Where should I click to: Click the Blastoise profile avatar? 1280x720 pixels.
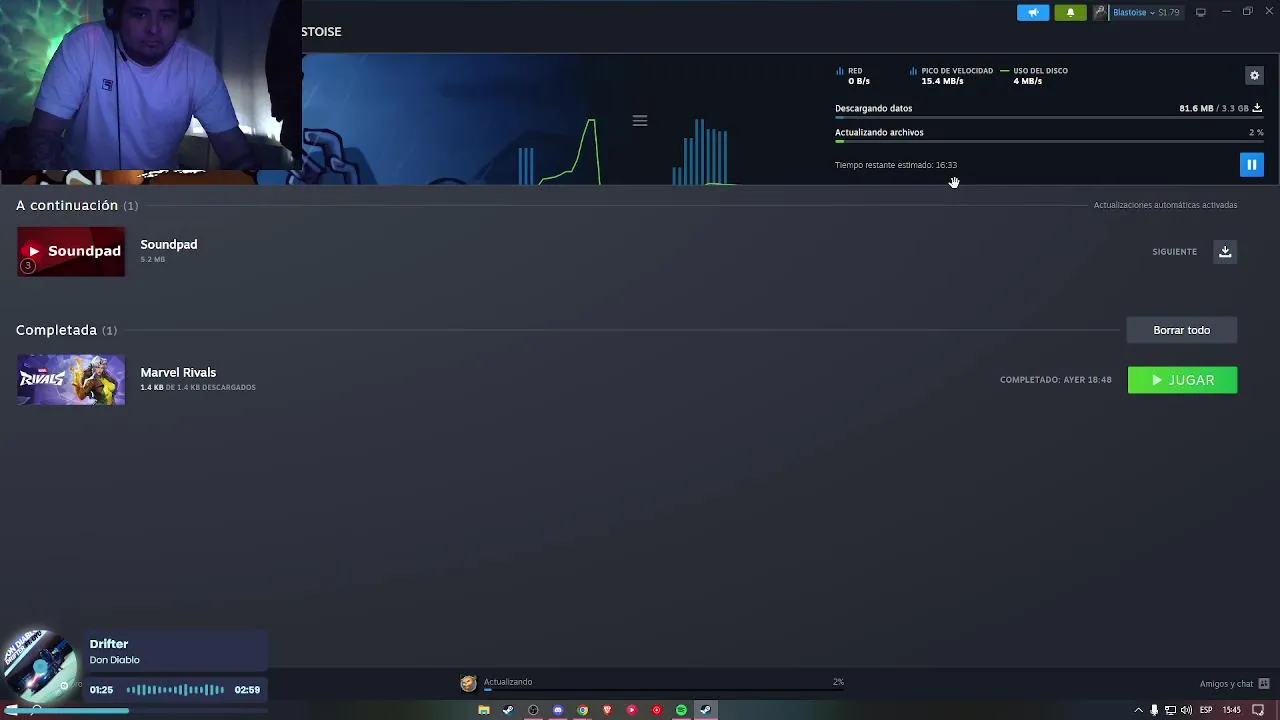pyautogui.click(x=1100, y=12)
